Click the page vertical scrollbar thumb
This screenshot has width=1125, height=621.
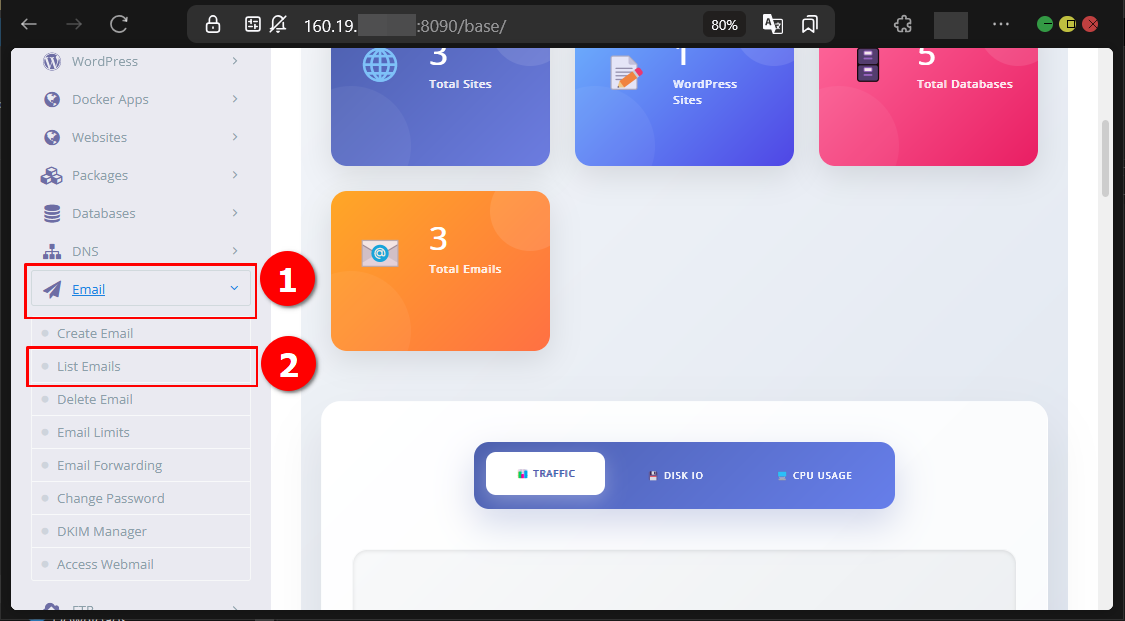click(x=1105, y=158)
